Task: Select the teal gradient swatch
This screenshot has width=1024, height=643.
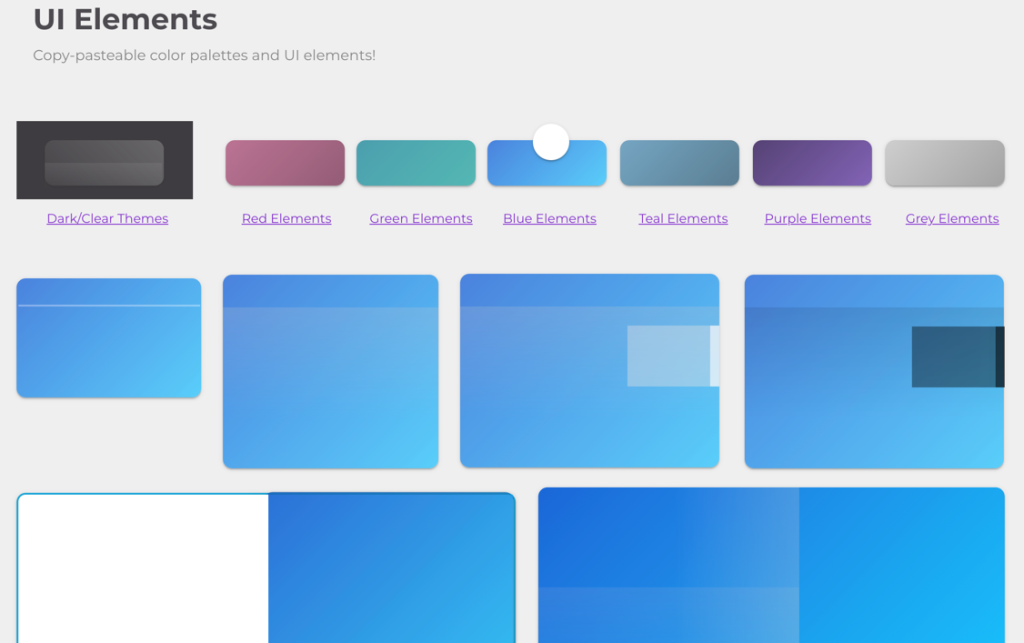Action: click(679, 162)
